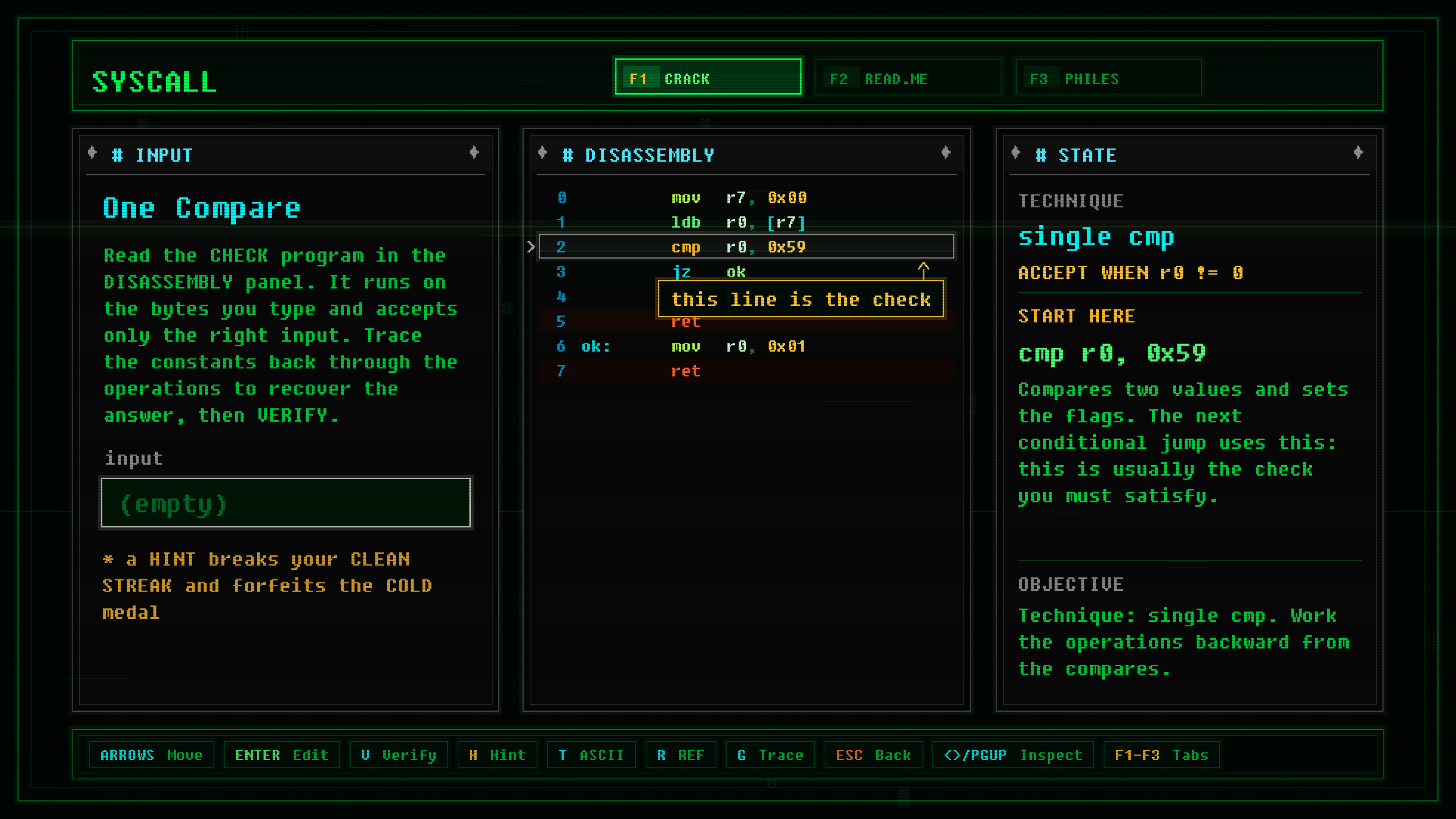The image size is (1456, 819).
Task: Click the ENTER Edit button
Action: [281, 755]
